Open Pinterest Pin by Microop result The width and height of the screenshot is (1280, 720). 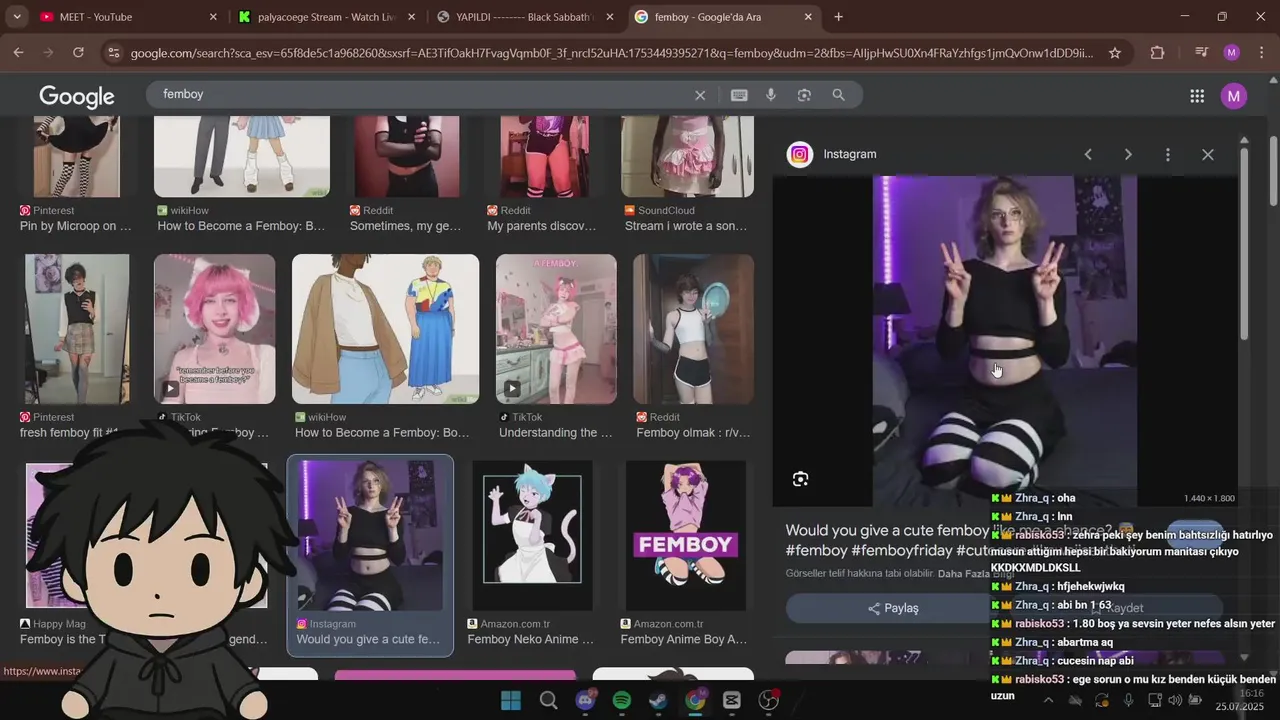[x=76, y=226]
